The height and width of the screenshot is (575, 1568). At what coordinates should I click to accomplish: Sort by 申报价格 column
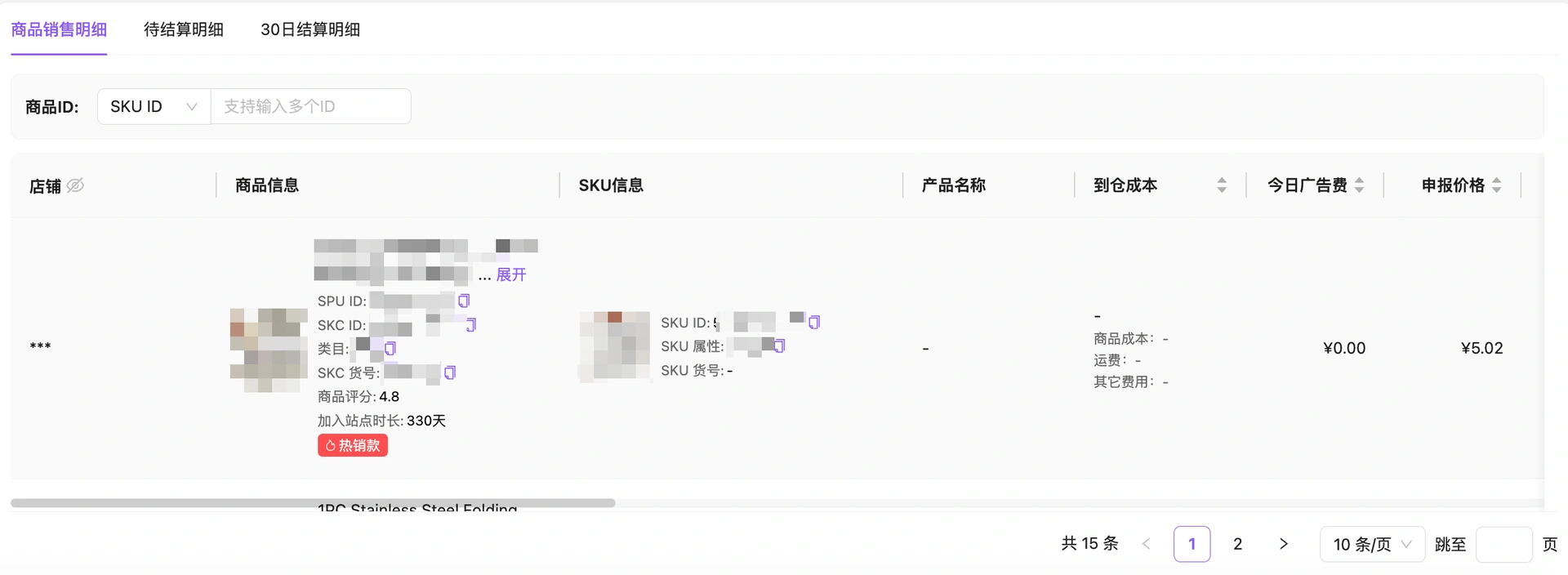pyautogui.click(x=1496, y=185)
